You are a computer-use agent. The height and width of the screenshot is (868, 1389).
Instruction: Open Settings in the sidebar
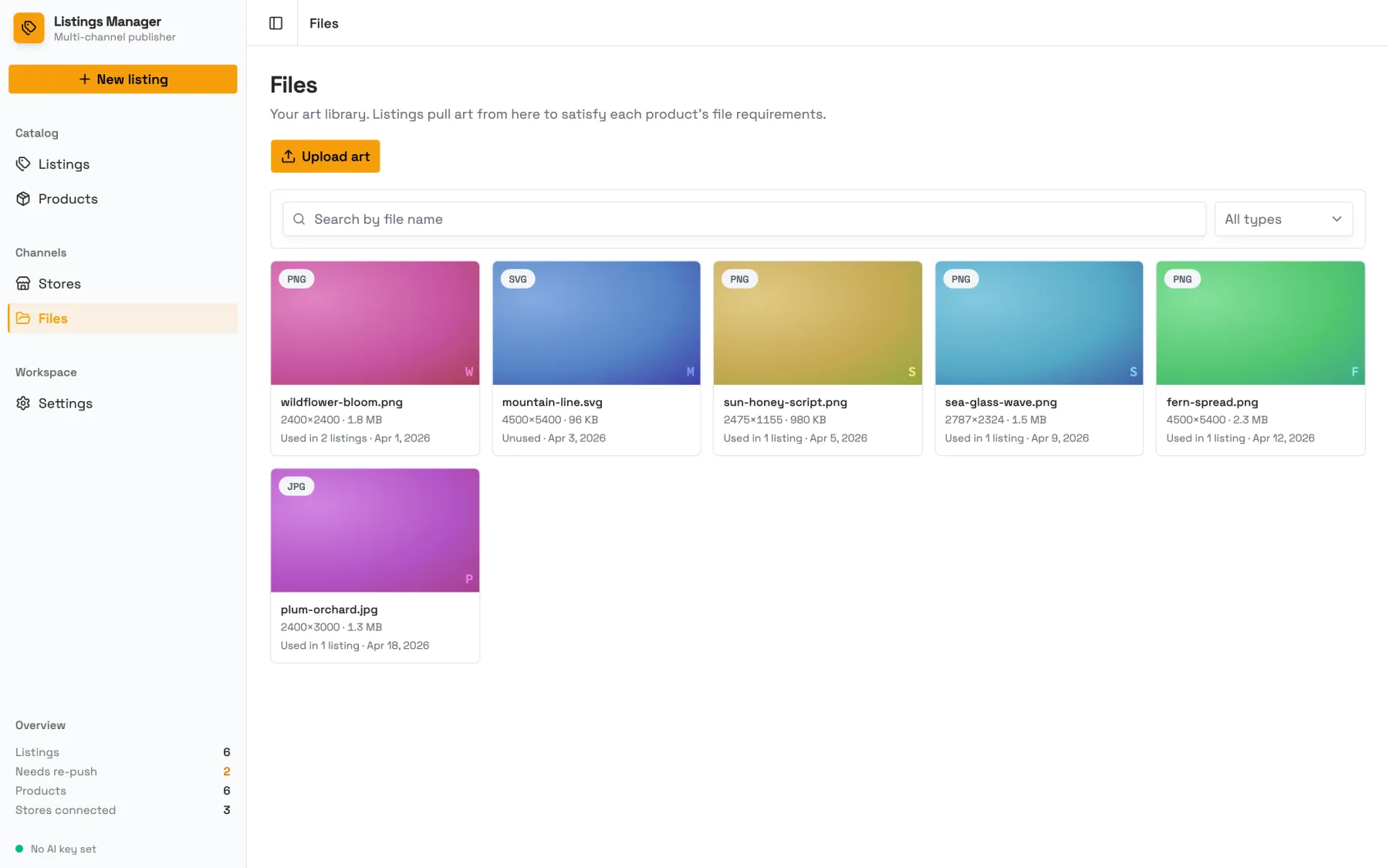123,403
